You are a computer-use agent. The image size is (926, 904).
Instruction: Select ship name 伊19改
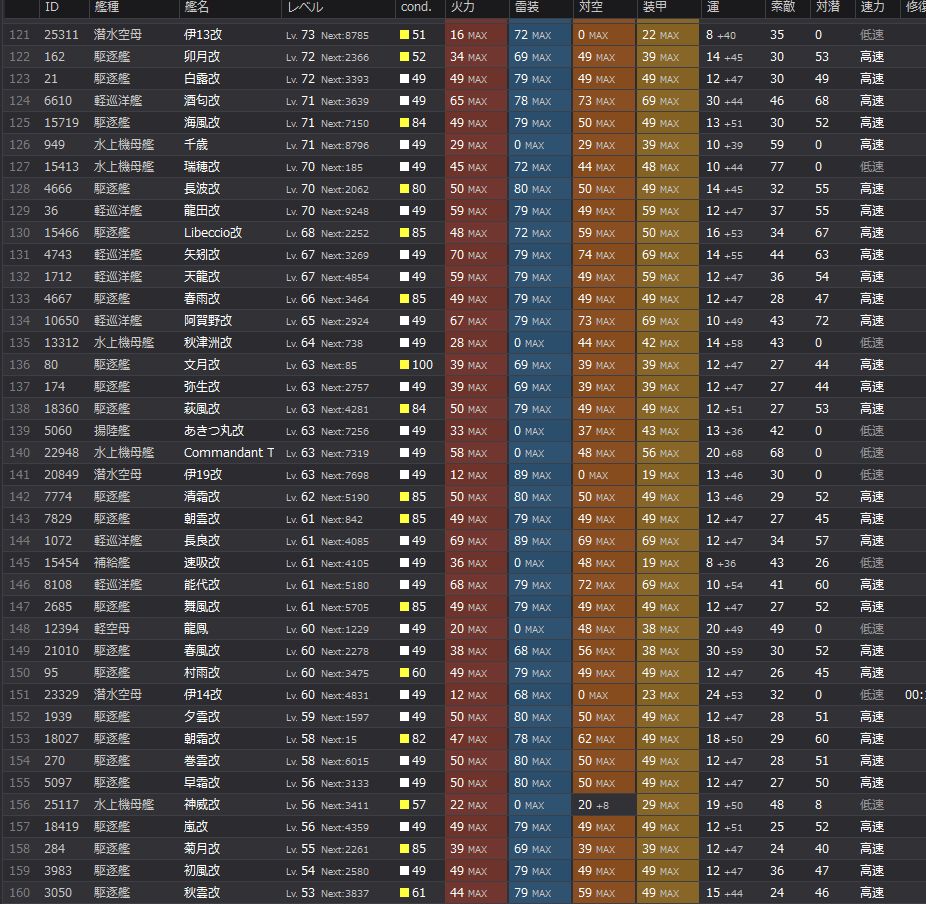[x=203, y=475]
